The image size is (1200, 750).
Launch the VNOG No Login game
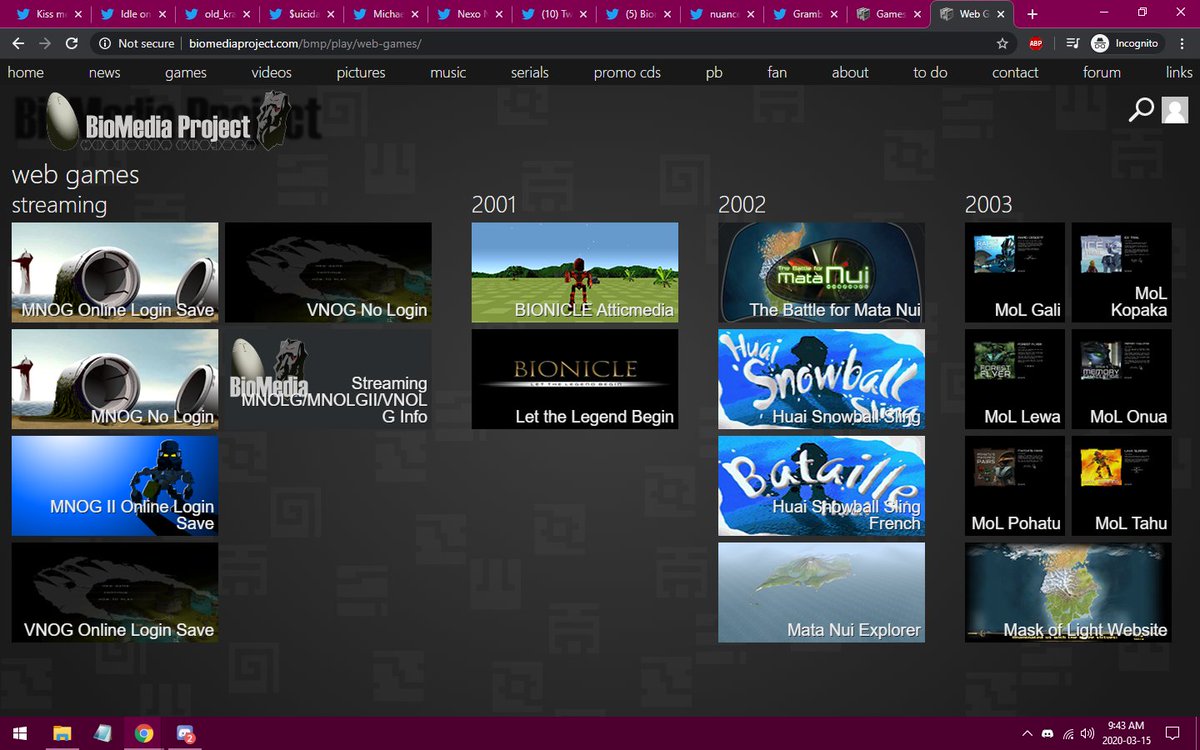328,272
